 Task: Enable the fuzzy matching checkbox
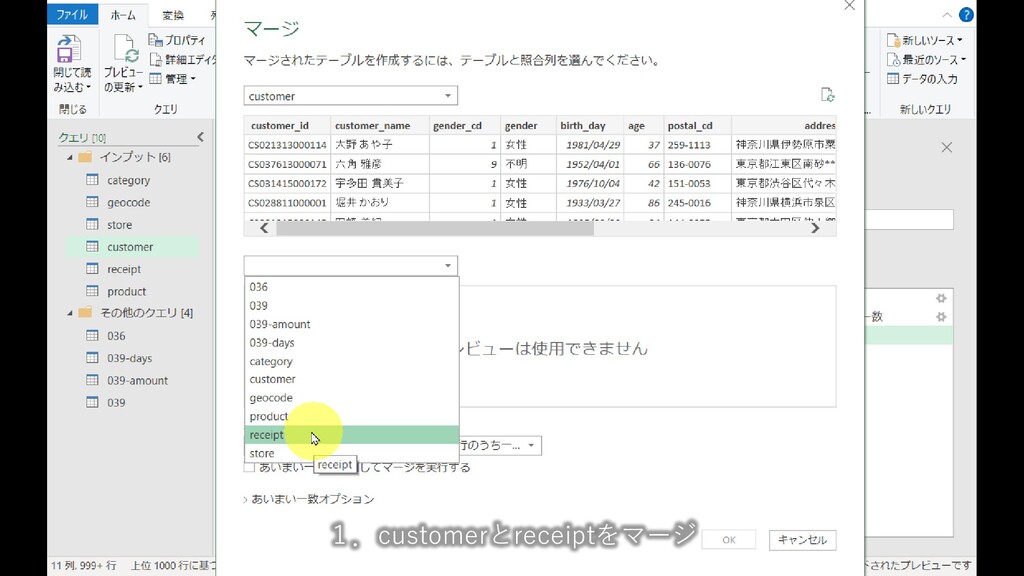coord(249,468)
